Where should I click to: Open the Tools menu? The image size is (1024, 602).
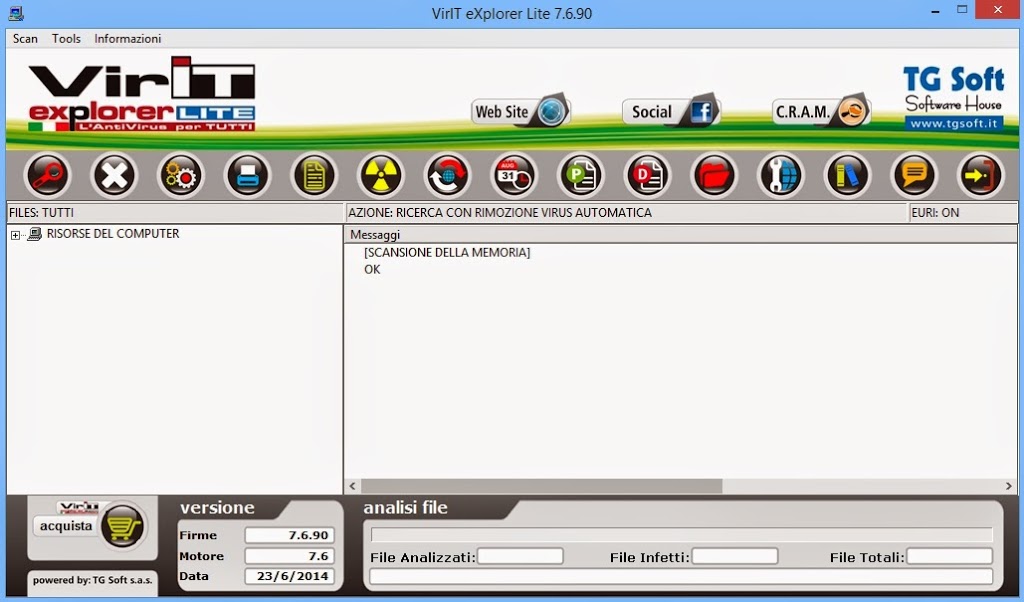pos(67,39)
